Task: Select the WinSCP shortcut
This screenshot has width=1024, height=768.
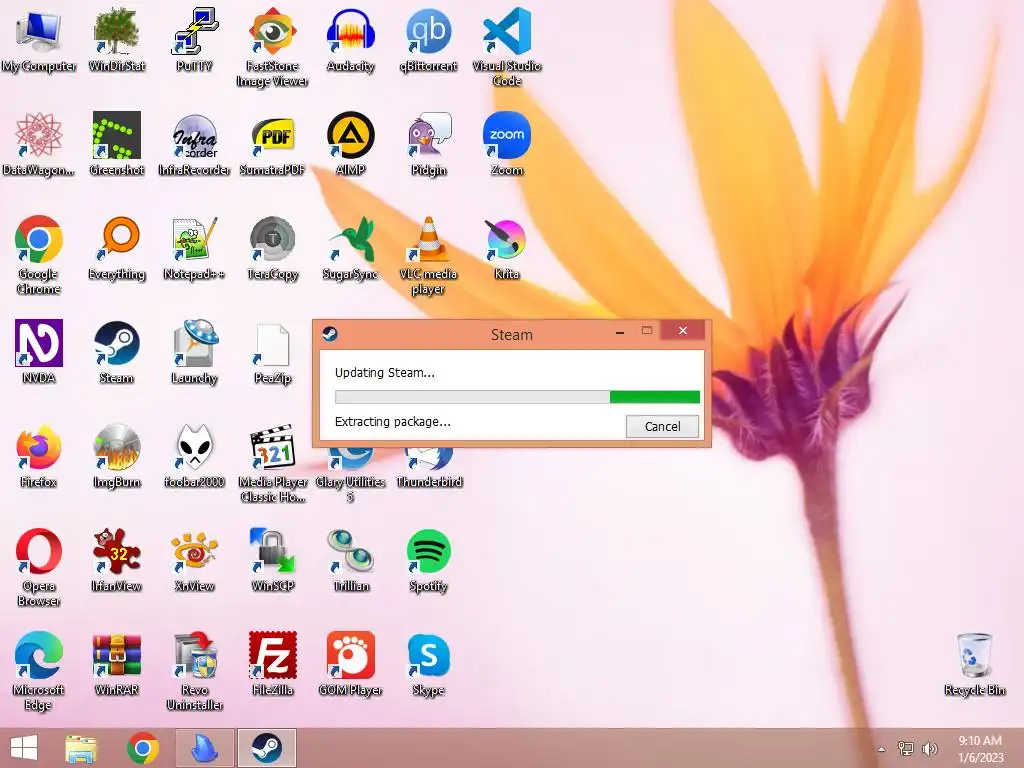Action: (272, 560)
